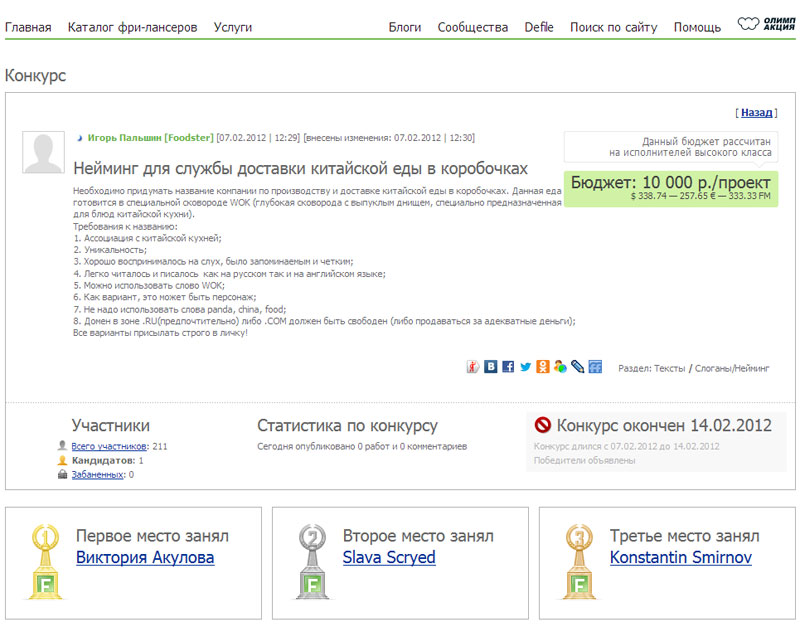
Task: Share on FriendFeed icon
Action: coord(595,367)
